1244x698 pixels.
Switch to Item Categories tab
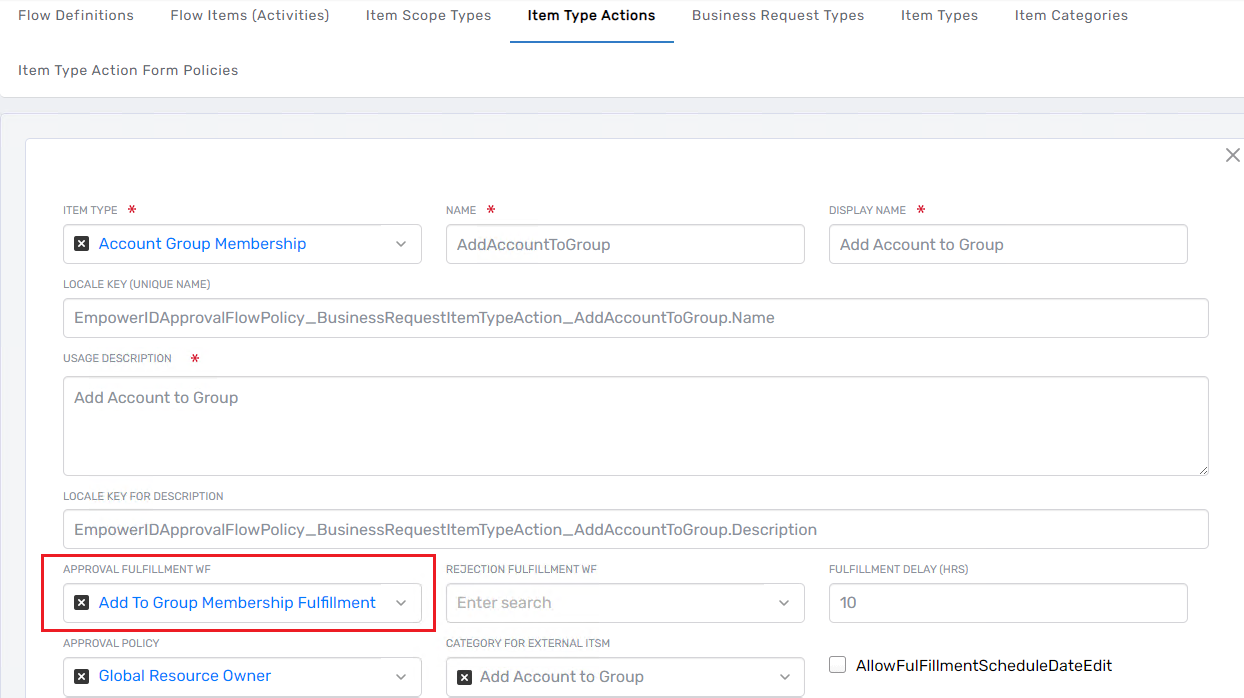click(x=1071, y=16)
